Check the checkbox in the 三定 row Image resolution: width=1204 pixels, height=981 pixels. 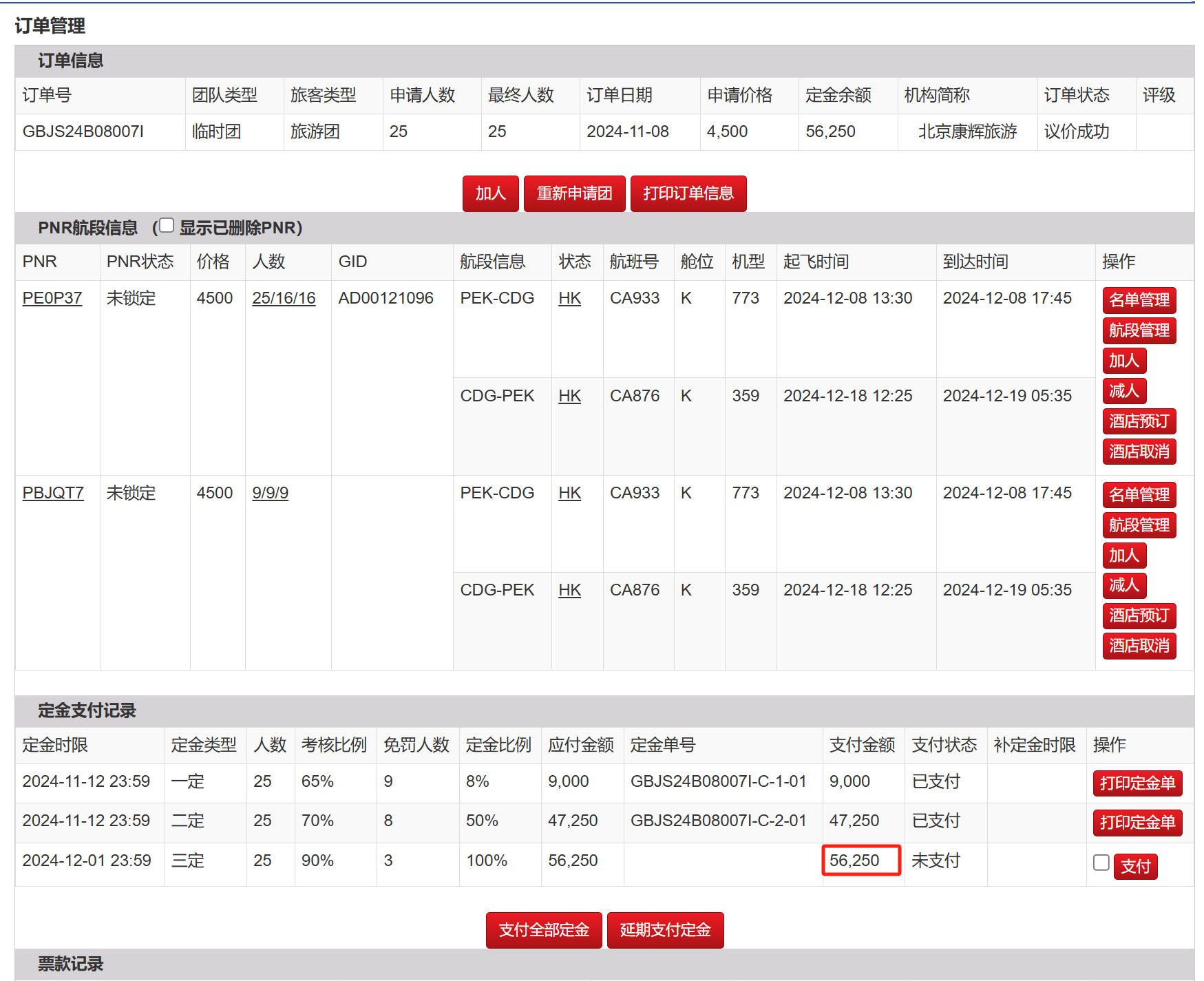coord(1101,863)
